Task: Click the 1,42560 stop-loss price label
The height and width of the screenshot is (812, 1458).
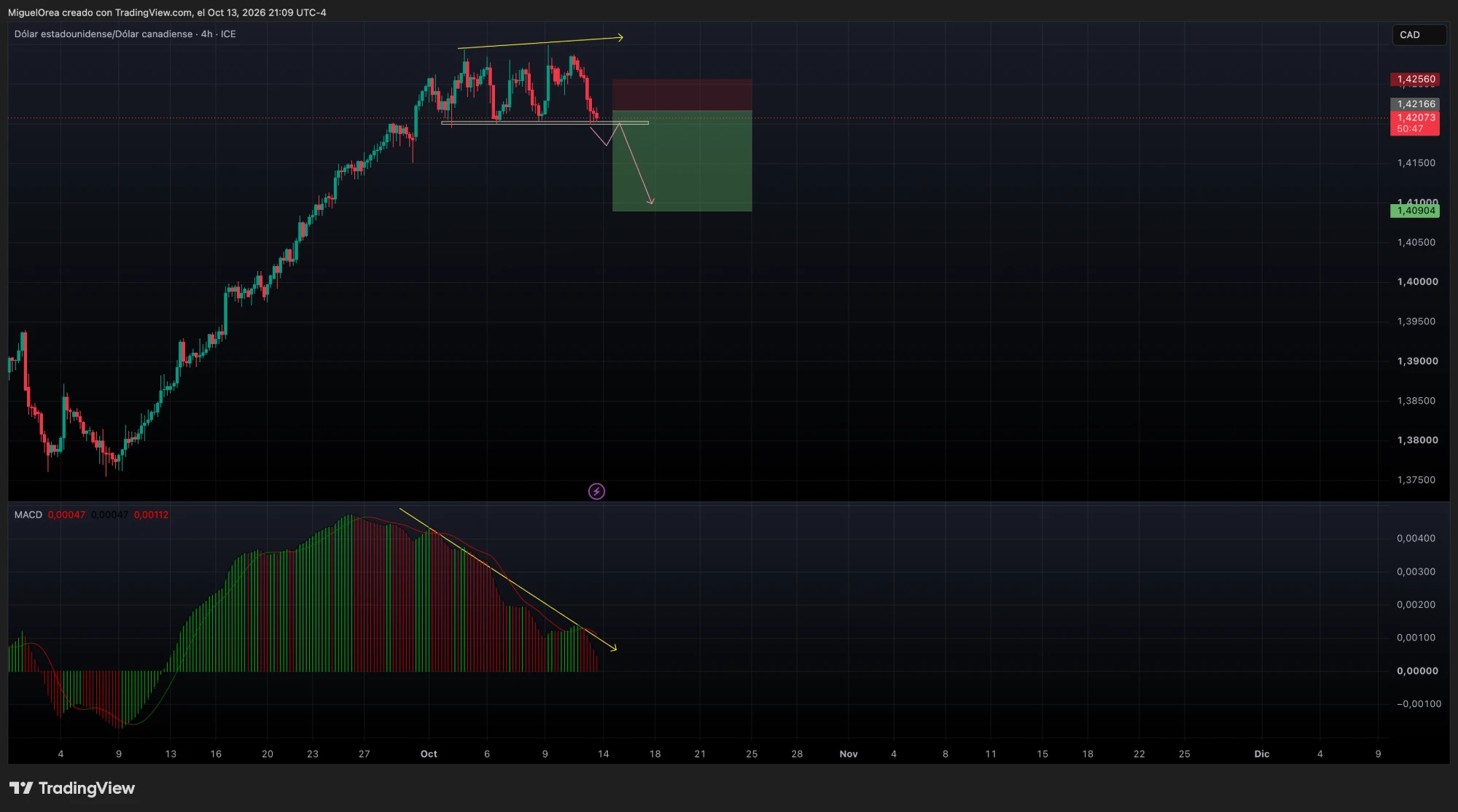Action: (1415, 79)
